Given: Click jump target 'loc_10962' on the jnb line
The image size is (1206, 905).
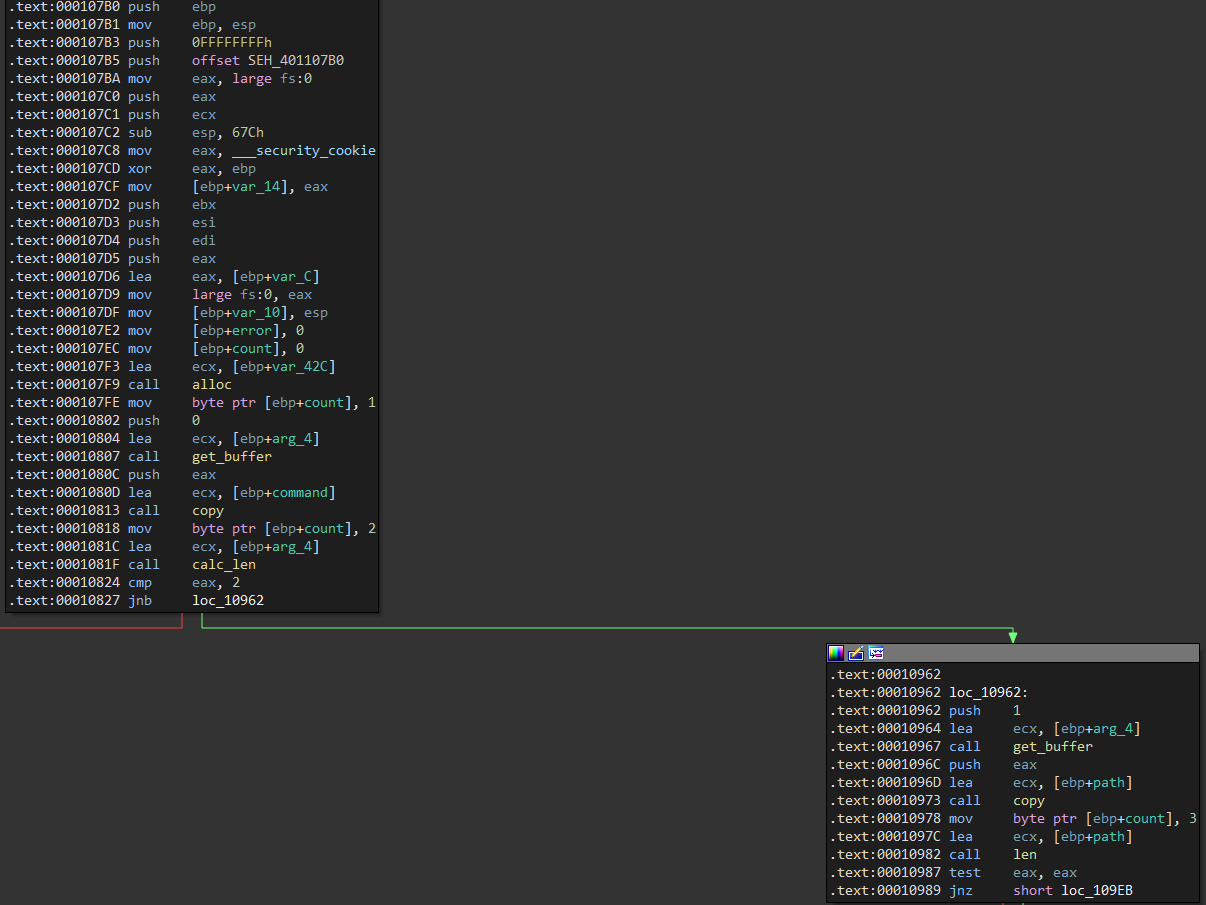Looking at the screenshot, I should point(228,601).
